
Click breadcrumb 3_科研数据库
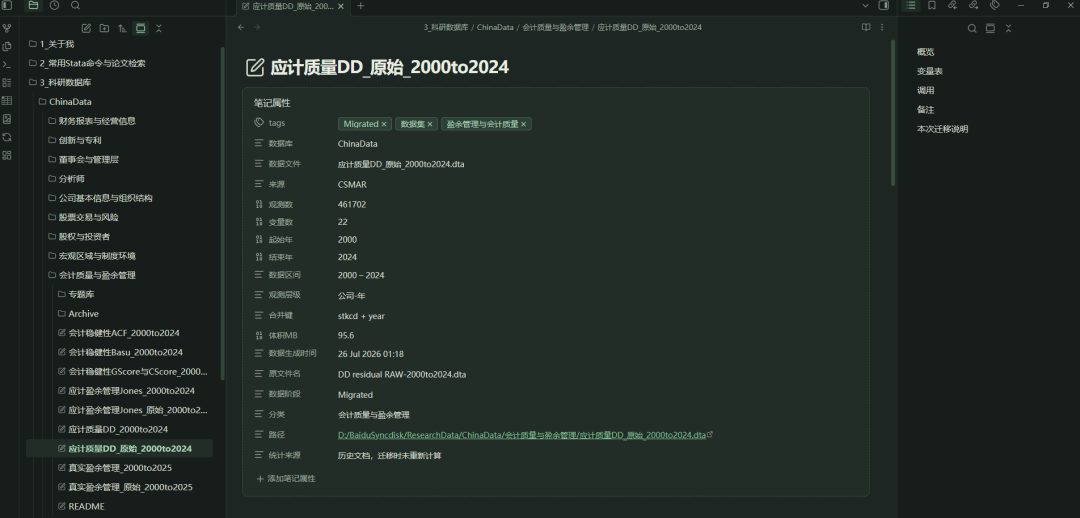click(446, 28)
